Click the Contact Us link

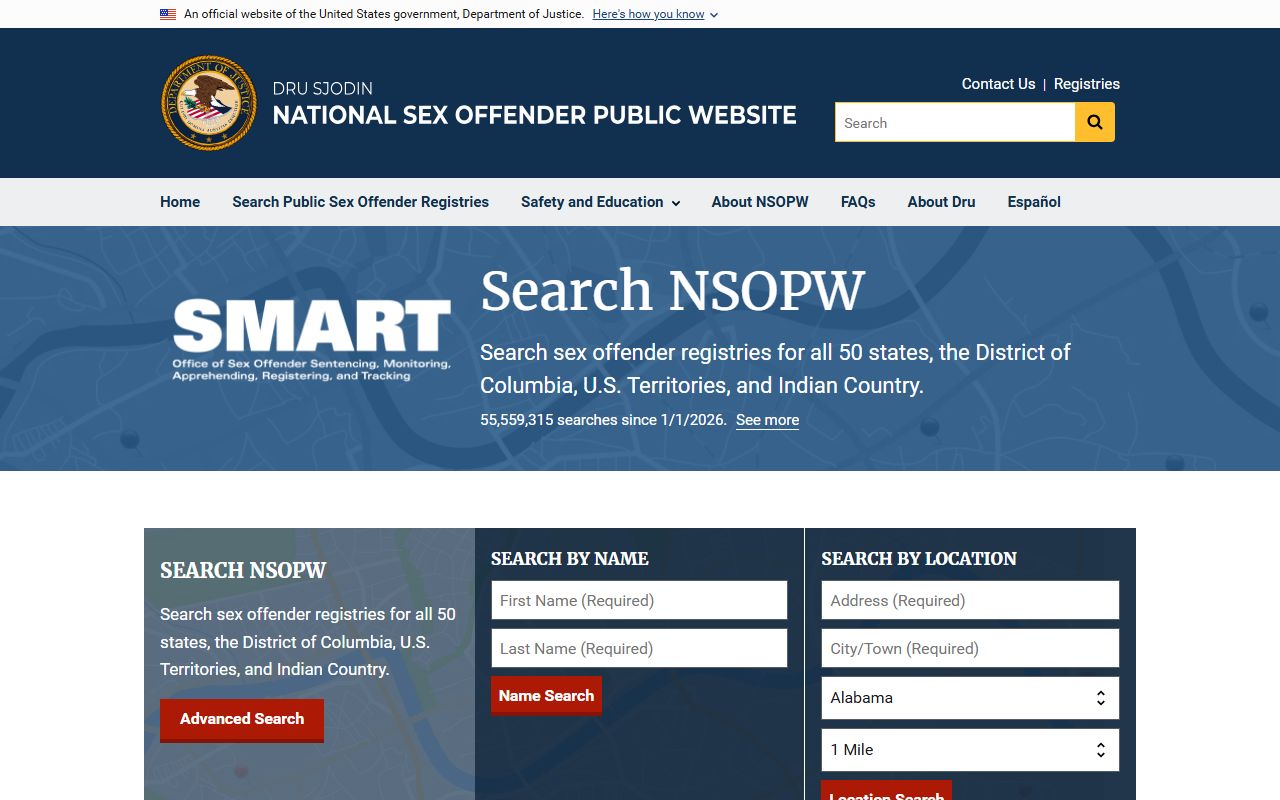pyautogui.click(x=998, y=84)
